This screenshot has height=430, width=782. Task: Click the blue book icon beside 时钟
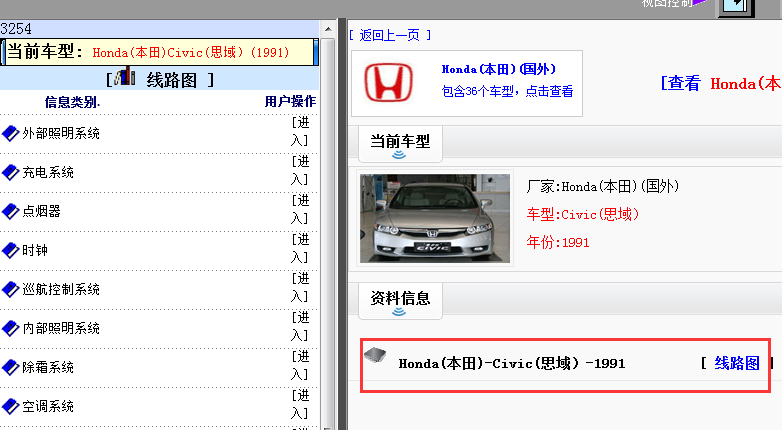[x=10, y=250]
